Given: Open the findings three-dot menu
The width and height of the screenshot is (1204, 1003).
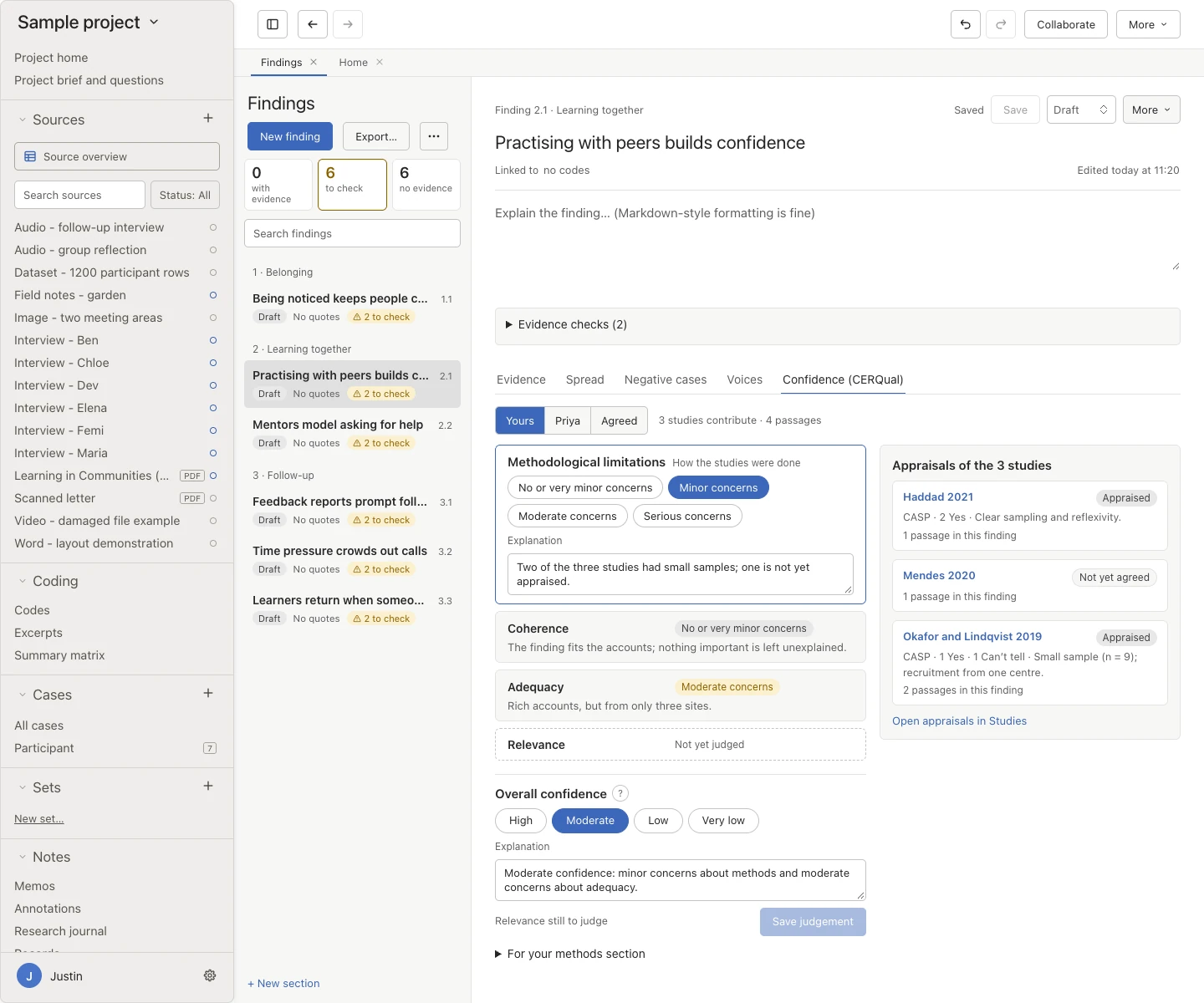Looking at the screenshot, I should tap(433, 136).
